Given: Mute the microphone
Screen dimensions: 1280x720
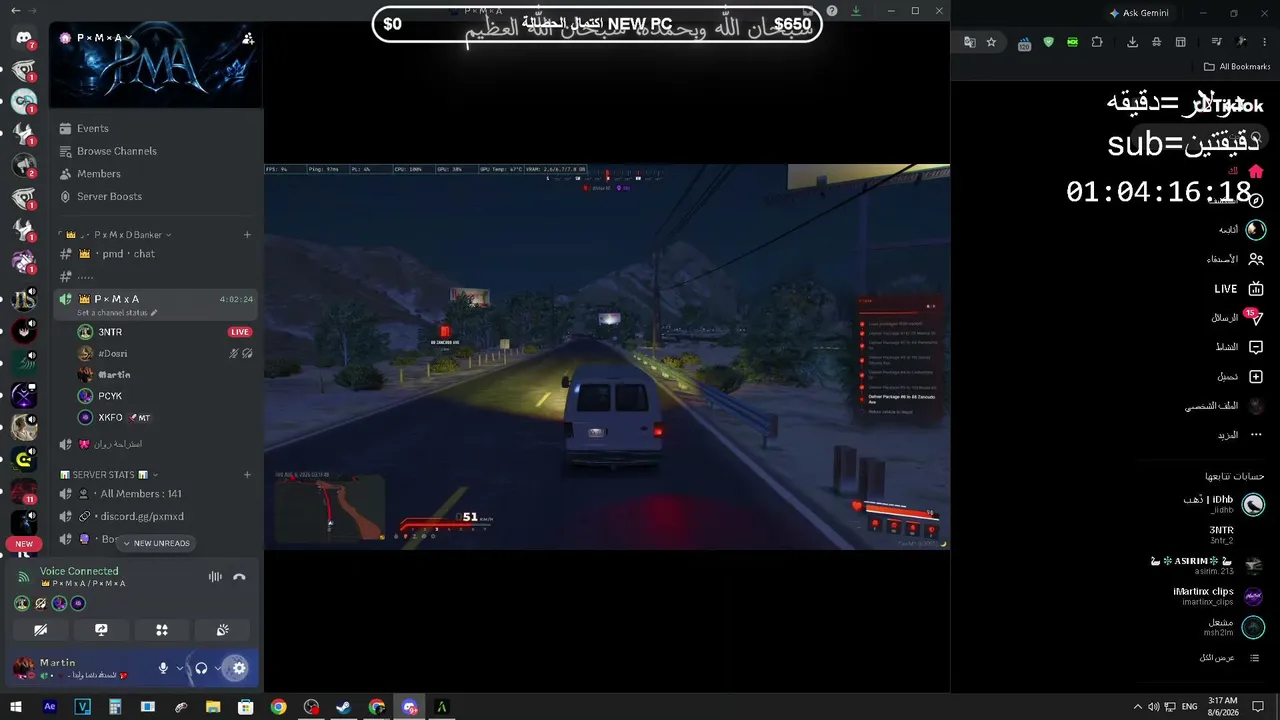Looking at the screenshot, I should point(163,668).
